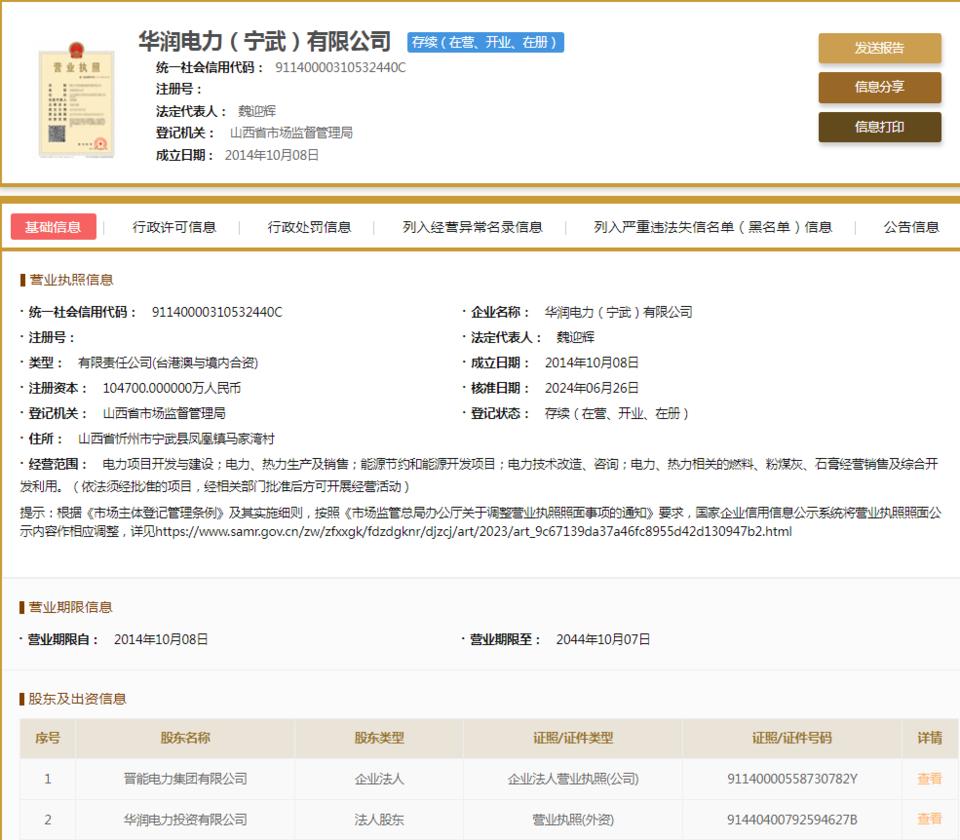Click 查看 for 华润电力投资有限公司
Image resolution: width=960 pixels, height=840 pixels.
(929, 820)
